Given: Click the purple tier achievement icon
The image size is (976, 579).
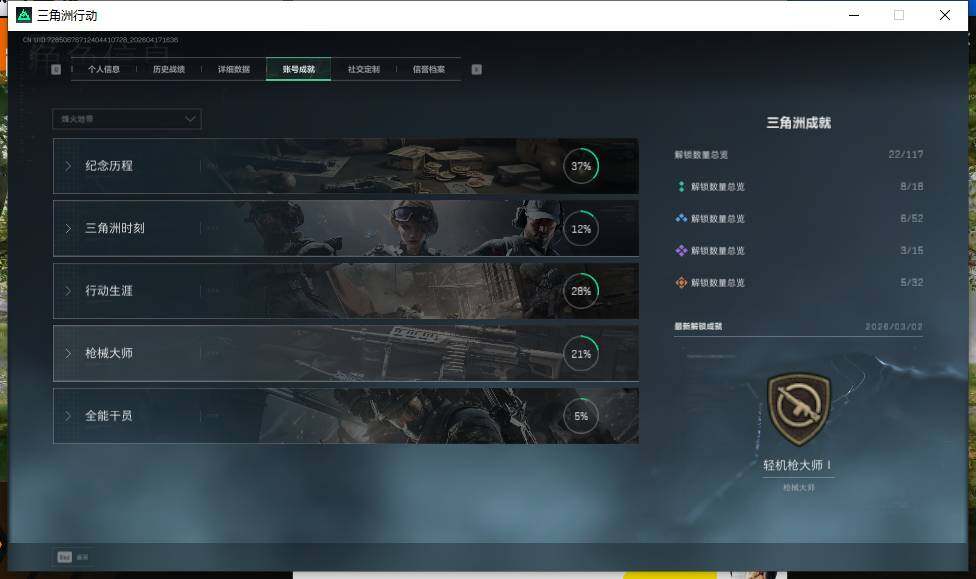Looking at the screenshot, I should click(x=681, y=250).
